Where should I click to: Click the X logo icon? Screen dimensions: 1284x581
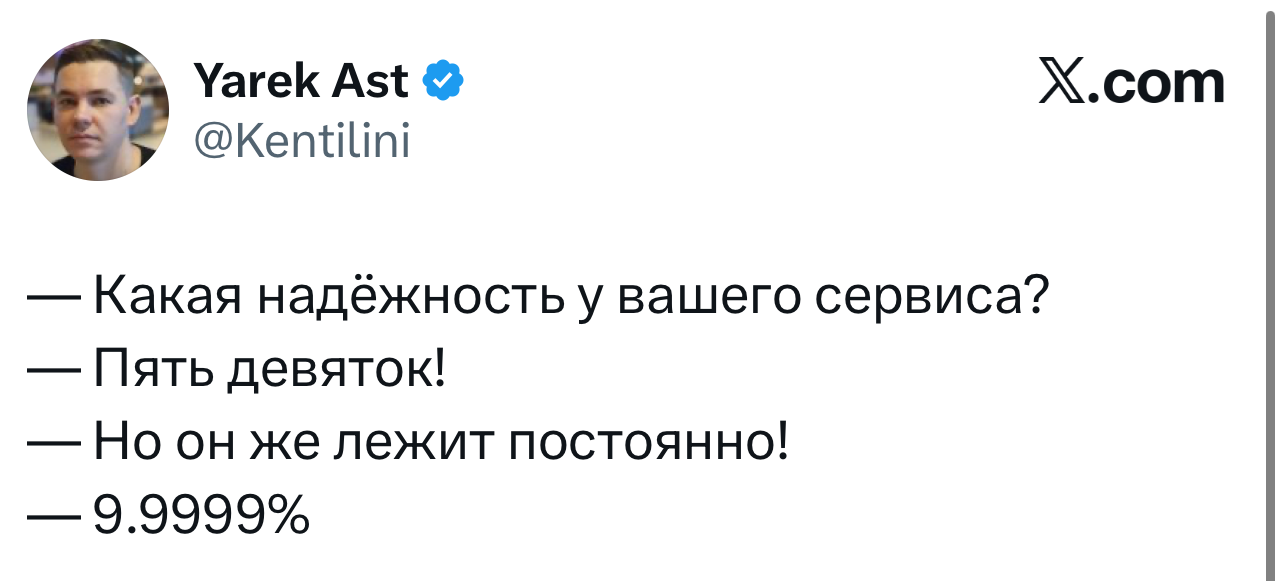(1064, 83)
